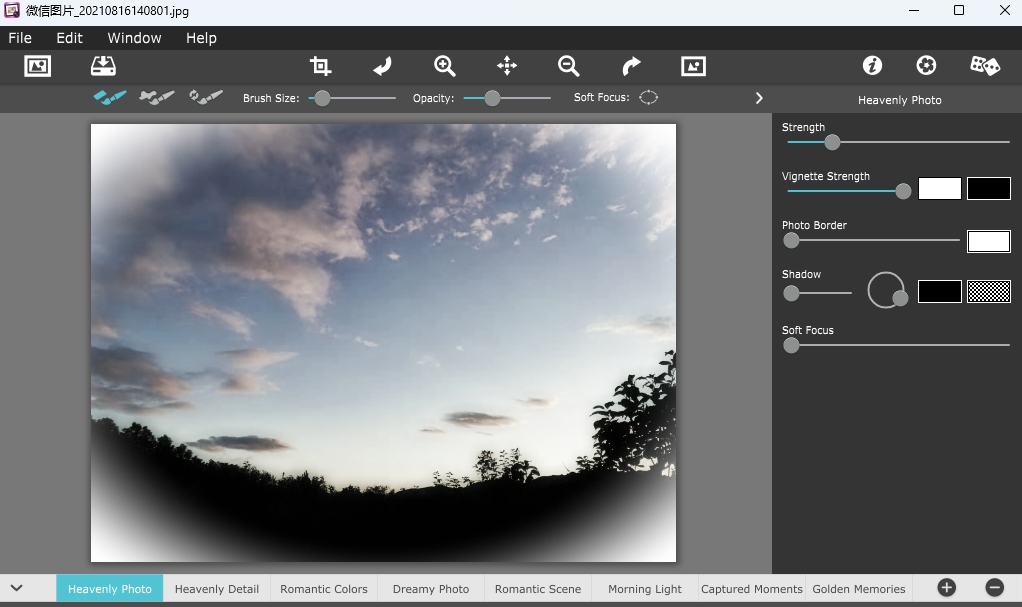Pick the black Vignette Strength color swatch
Image resolution: width=1022 pixels, height=607 pixels.
click(988, 189)
